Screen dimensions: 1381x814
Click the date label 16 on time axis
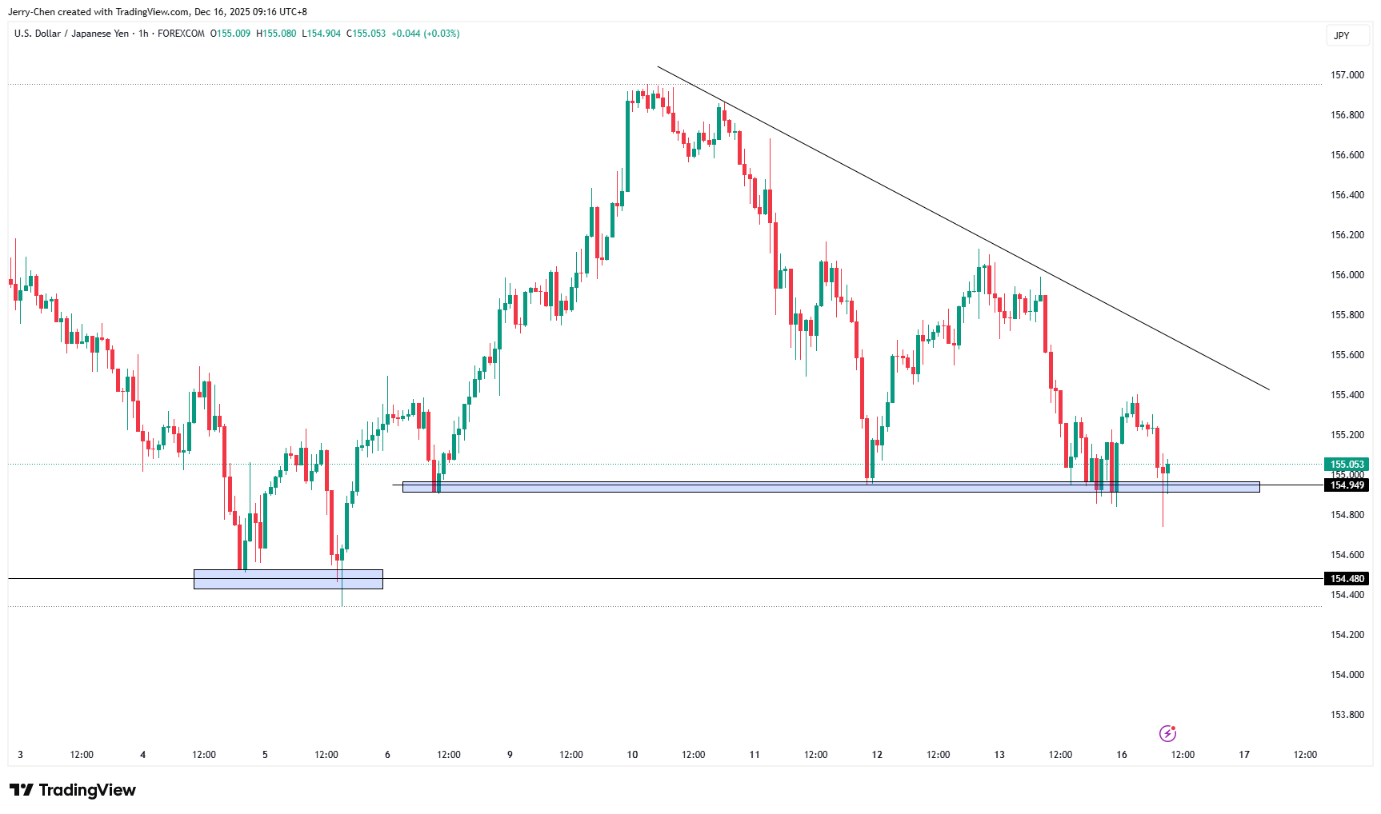point(1121,754)
